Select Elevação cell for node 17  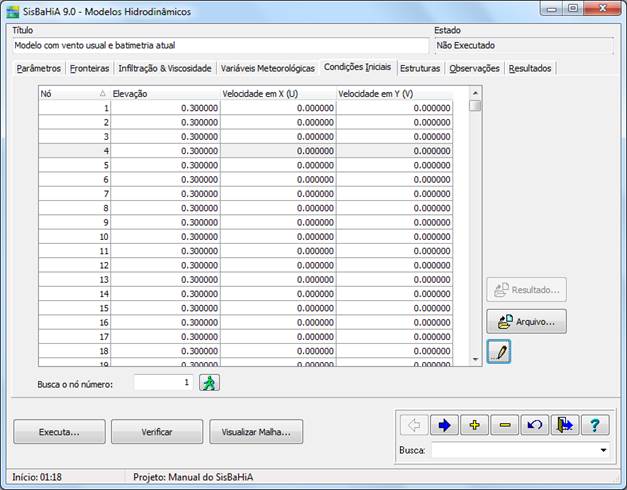166,337
